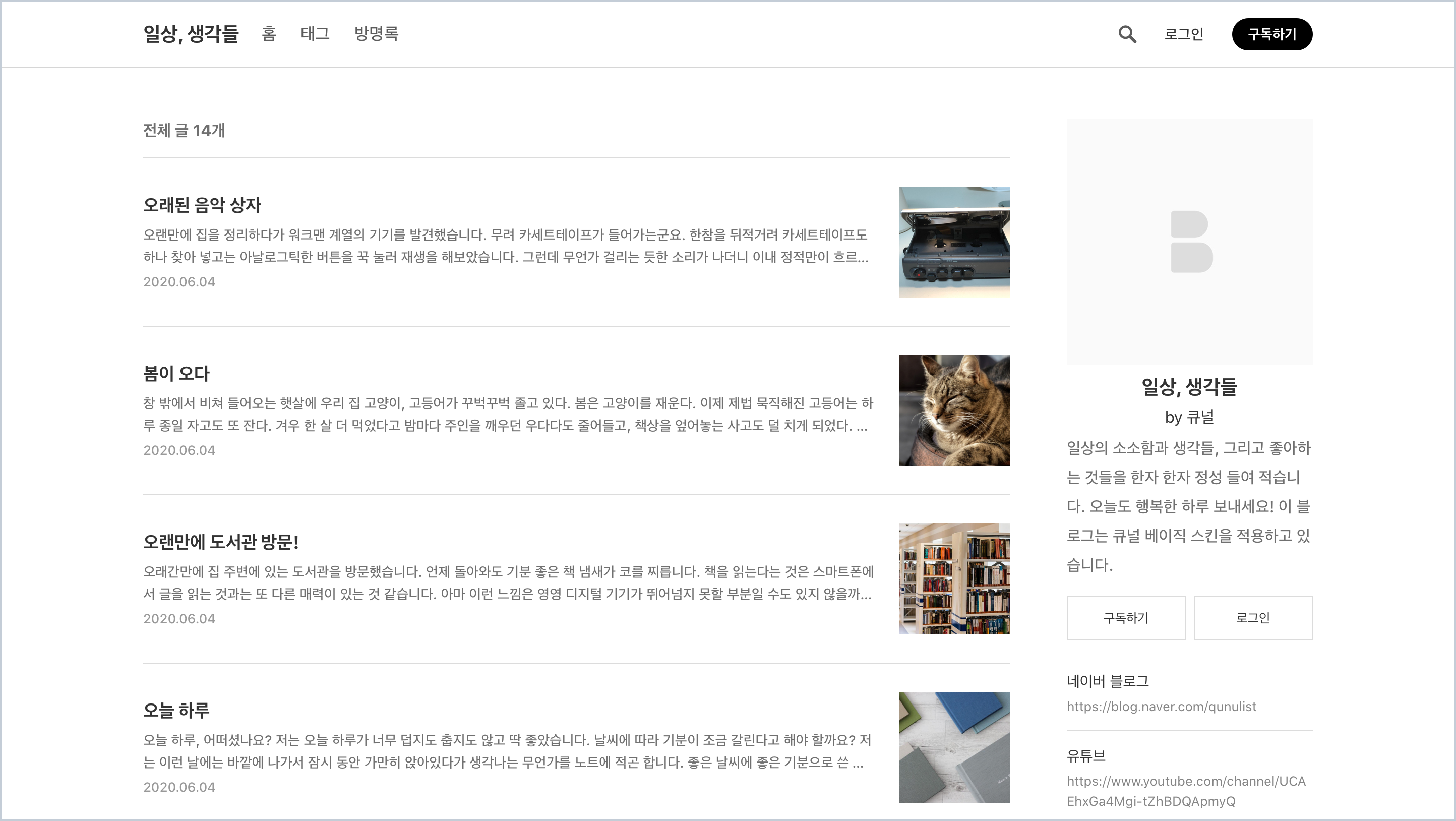Click the sidebar 로그인 button

(x=1252, y=617)
